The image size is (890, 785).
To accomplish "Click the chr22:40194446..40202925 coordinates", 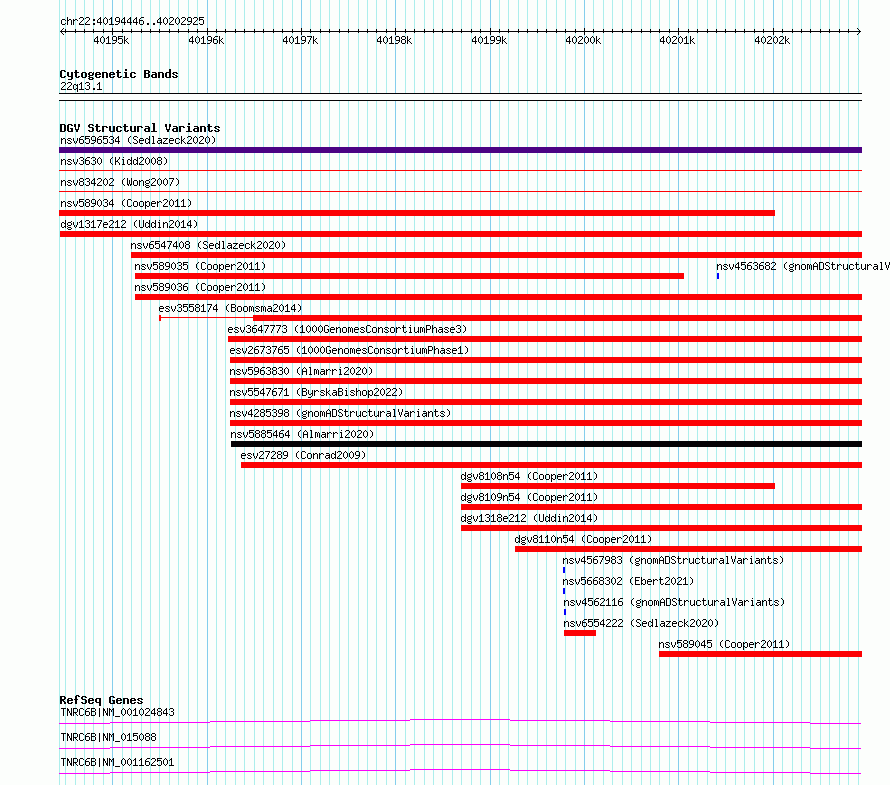I will (132, 21).
